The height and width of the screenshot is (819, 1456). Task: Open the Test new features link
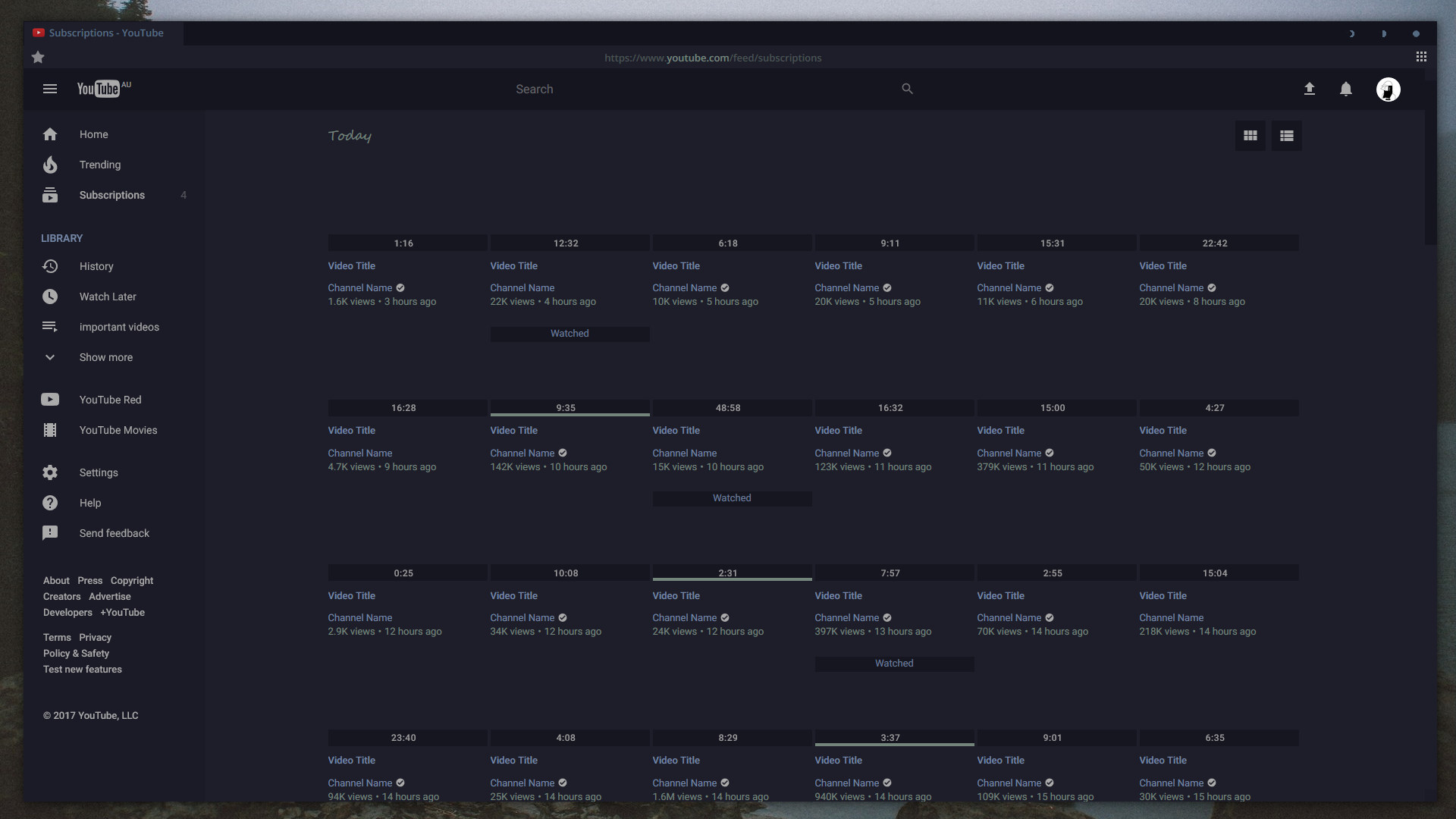click(x=82, y=669)
